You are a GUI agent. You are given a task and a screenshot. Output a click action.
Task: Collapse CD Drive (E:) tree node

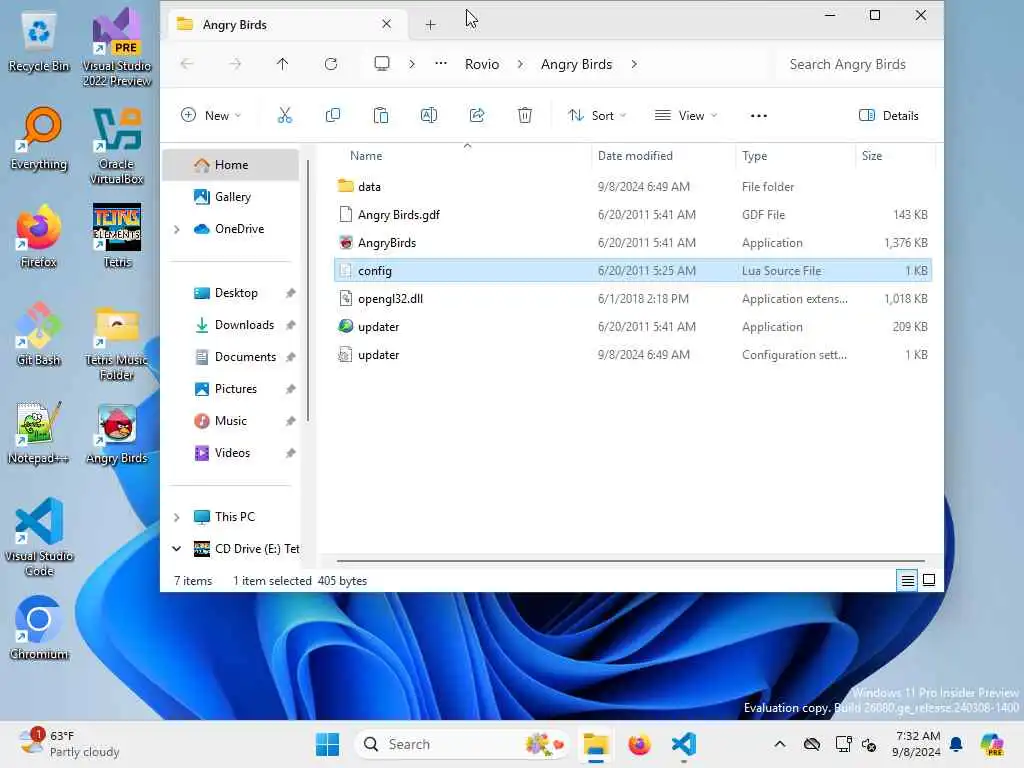pyautogui.click(x=176, y=549)
